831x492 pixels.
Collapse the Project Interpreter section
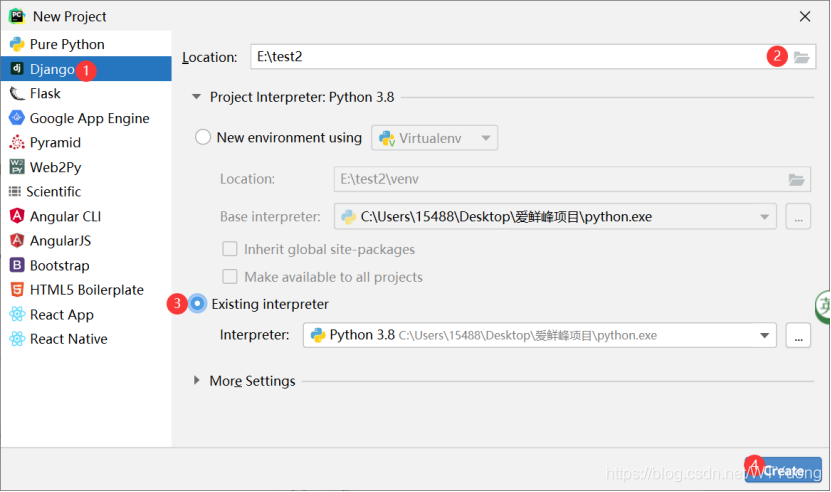pyautogui.click(x=197, y=98)
